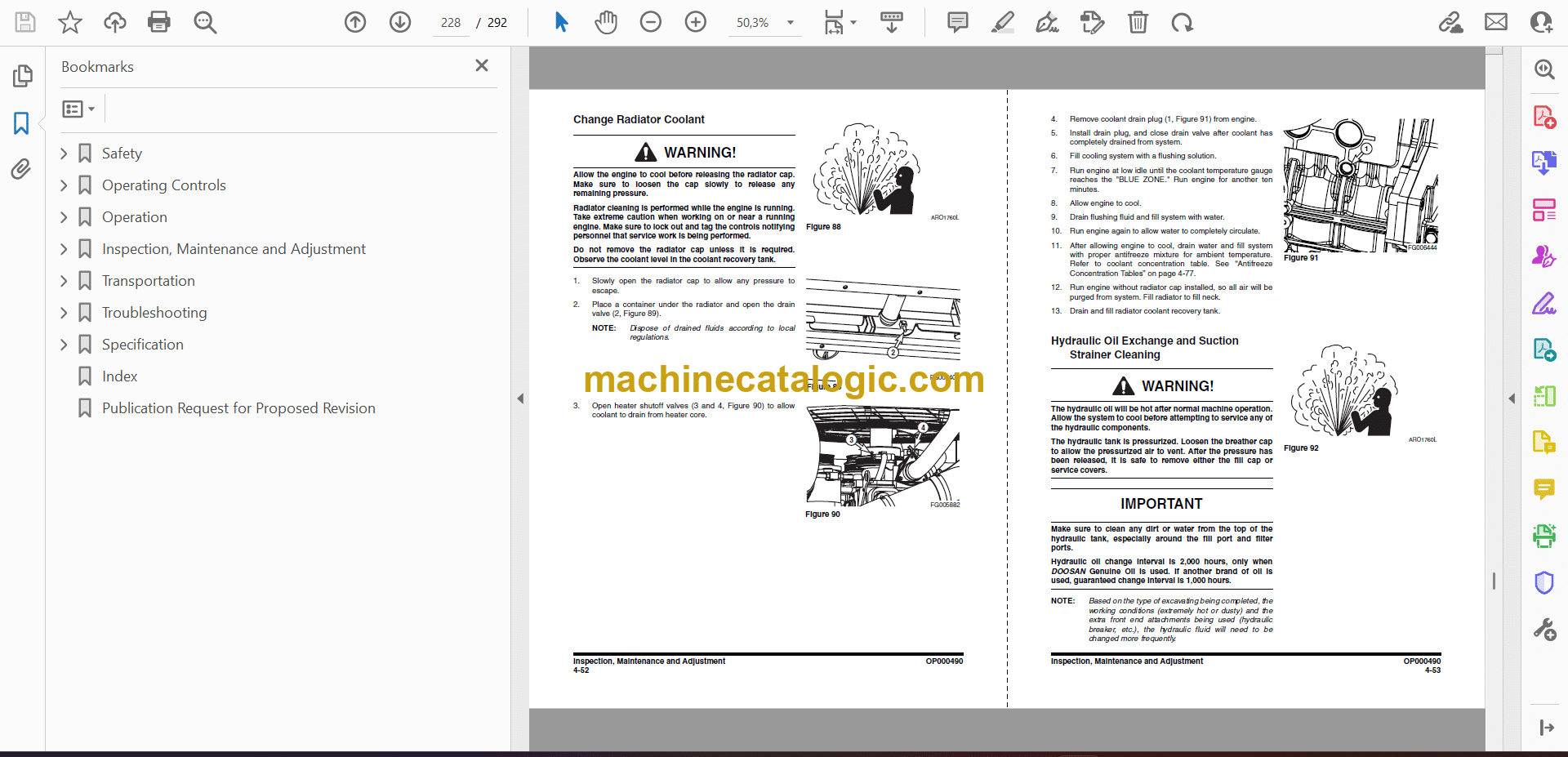
Task: Select the Highlight text tool
Action: (x=1002, y=22)
